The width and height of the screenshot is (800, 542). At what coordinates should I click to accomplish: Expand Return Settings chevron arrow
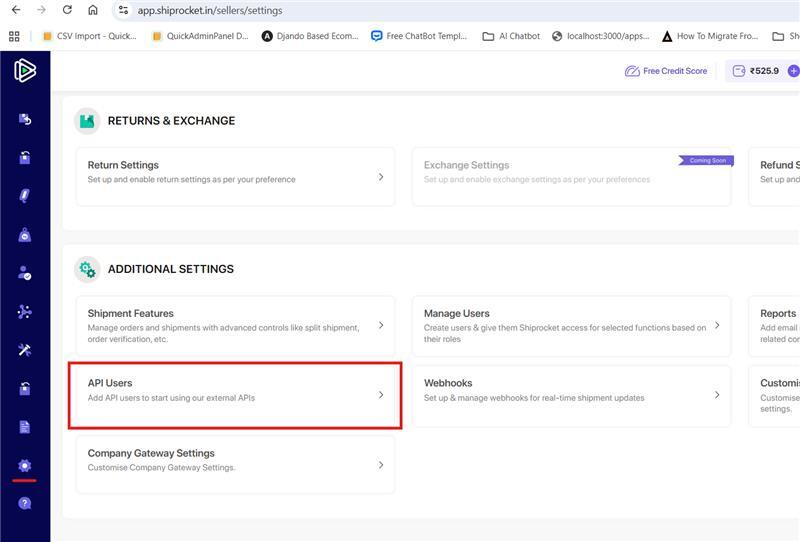point(381,177)
